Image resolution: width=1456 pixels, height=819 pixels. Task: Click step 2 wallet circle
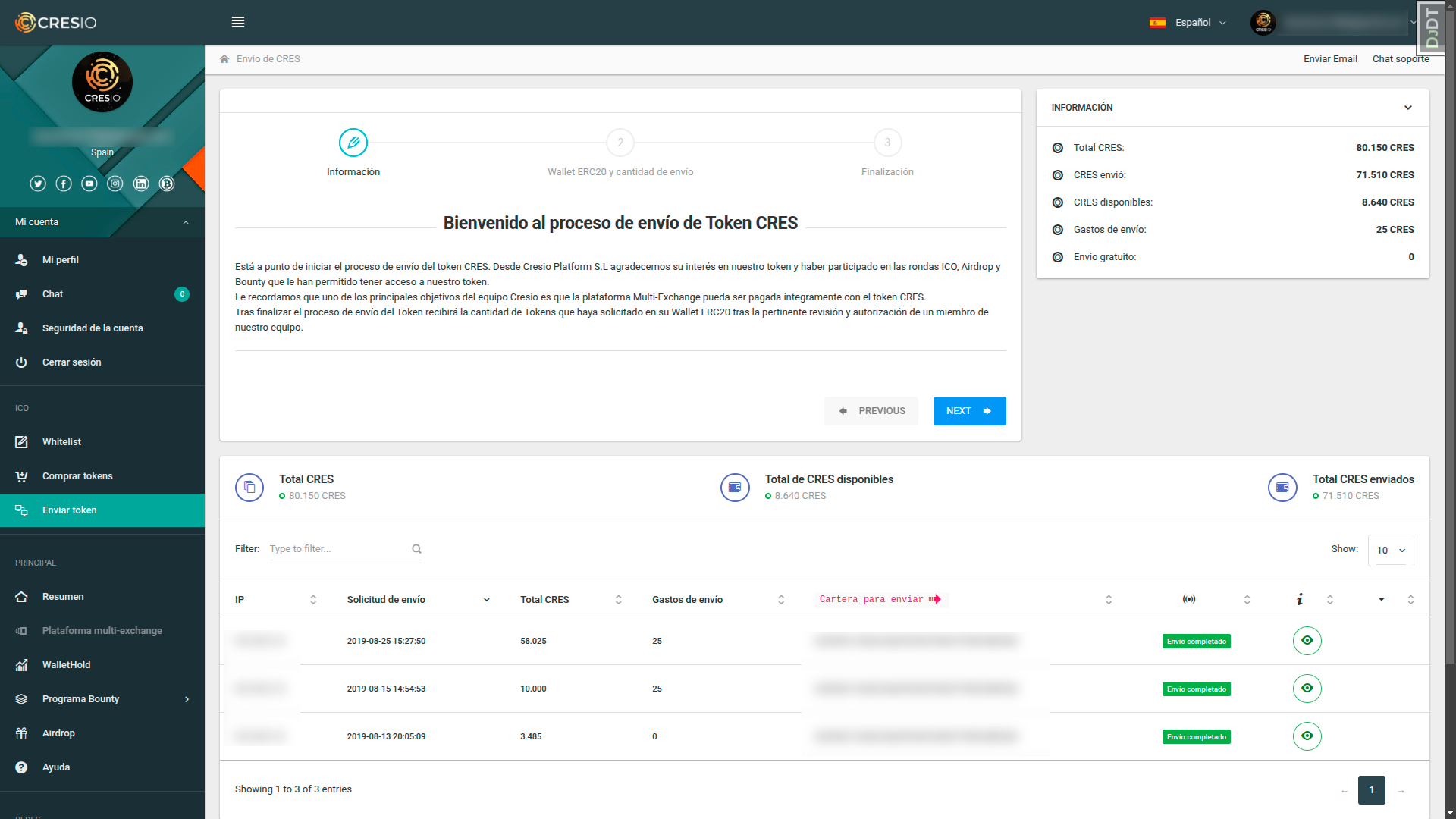(x=620, y=143)
